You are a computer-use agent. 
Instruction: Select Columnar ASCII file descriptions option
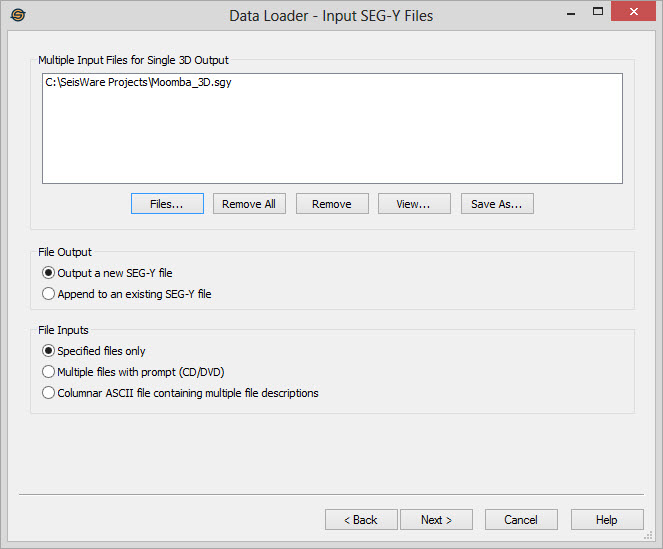(x=48, y=393)
